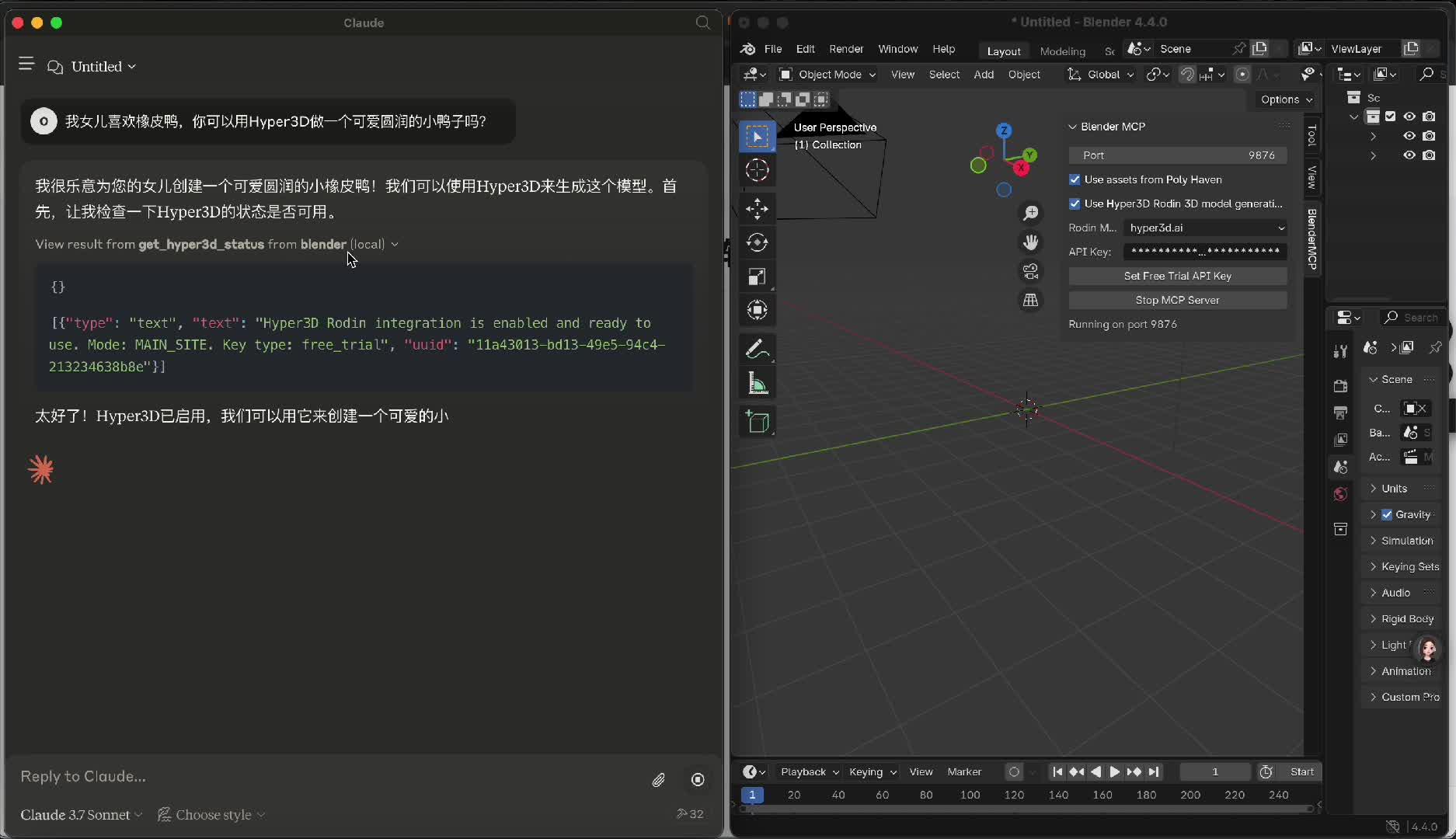Open the Render menu in Blender
1456x839 pixels.
(846, 49)
